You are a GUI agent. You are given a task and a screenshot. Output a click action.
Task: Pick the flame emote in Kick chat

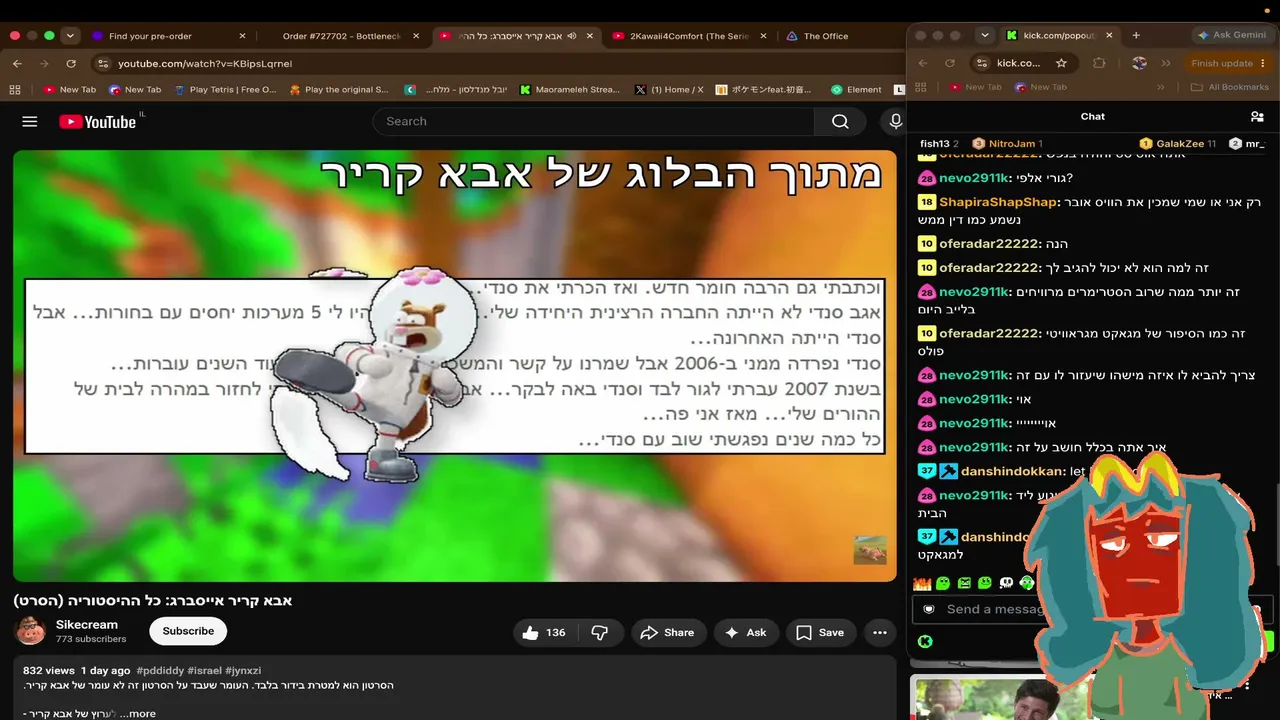point(922,583)
